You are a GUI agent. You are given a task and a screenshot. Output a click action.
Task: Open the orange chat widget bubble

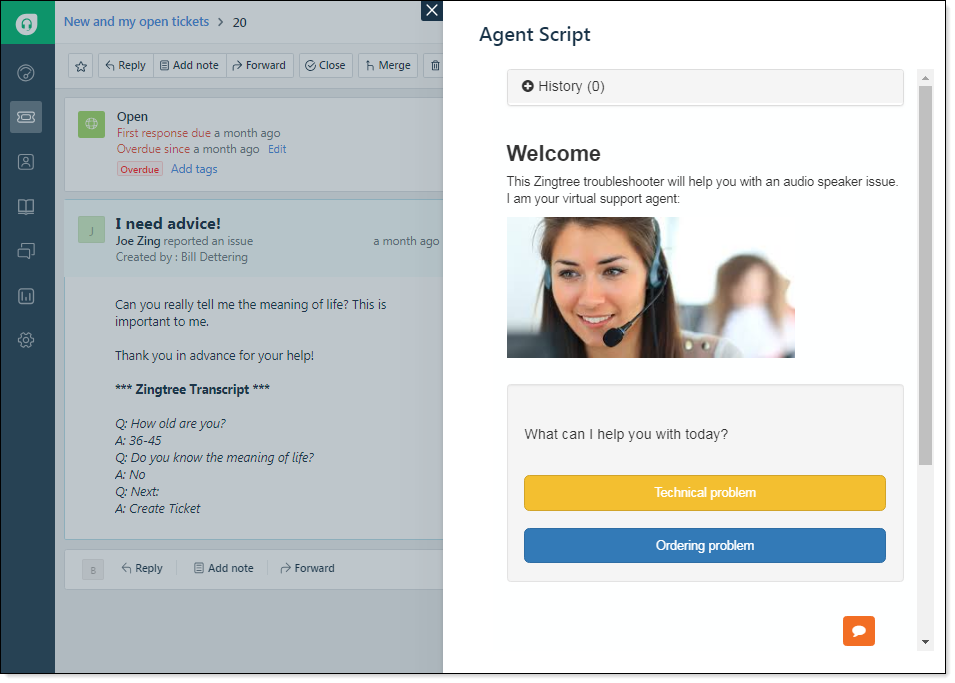click(x=858, y=631)
